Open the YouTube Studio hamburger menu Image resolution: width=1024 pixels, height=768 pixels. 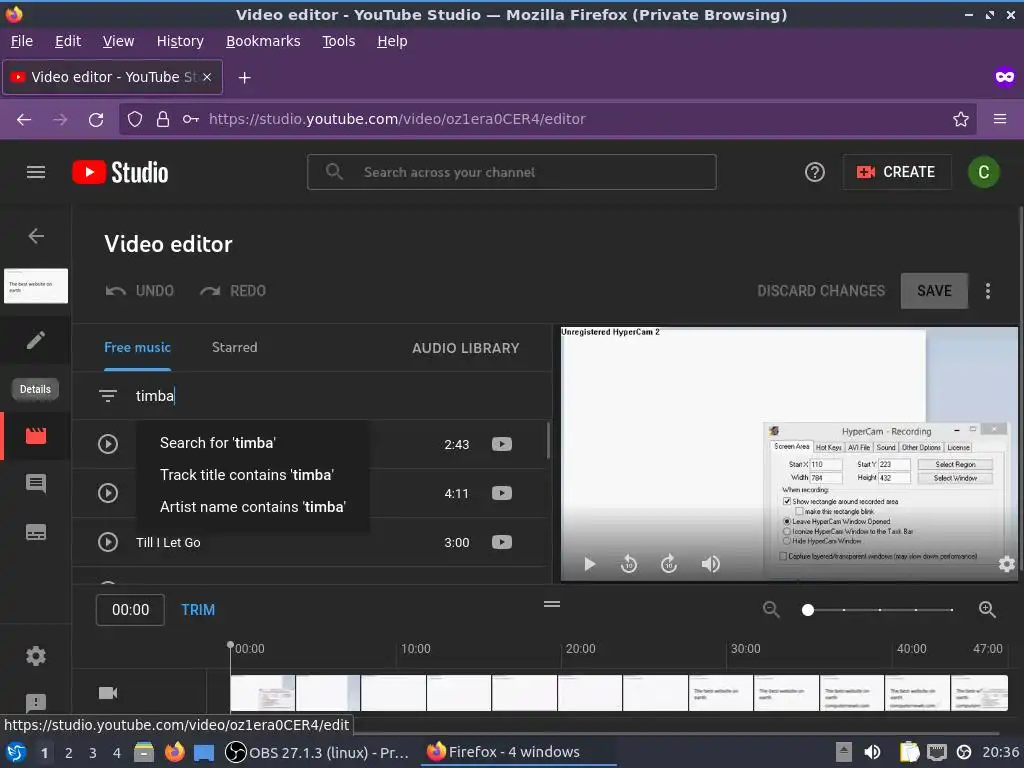36,172
